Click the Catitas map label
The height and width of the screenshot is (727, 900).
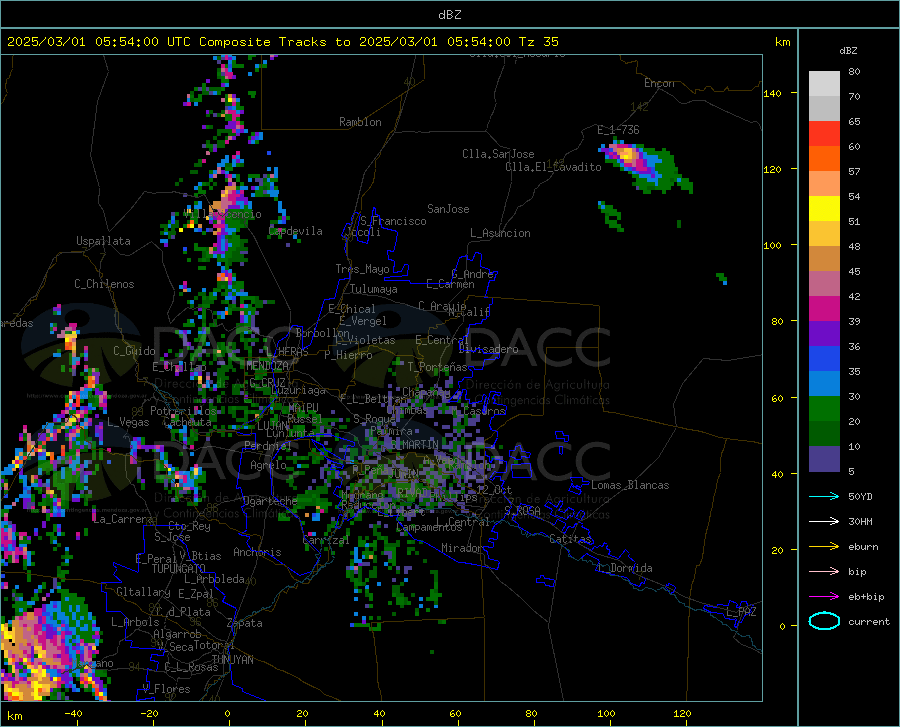point(570,539)
